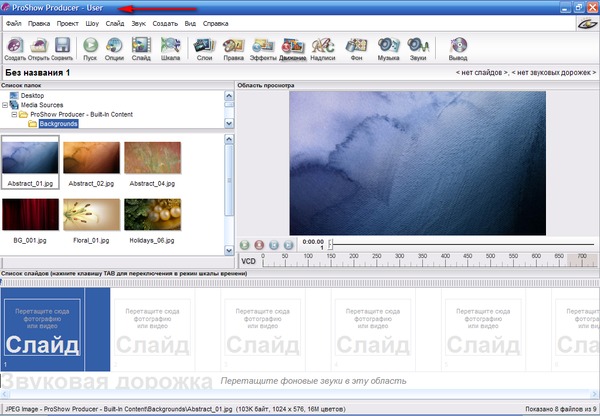Open Вывод output toolbar icon
Image resolution: width=600 pixels, height=416 pixels.
(x=458, y=49)
